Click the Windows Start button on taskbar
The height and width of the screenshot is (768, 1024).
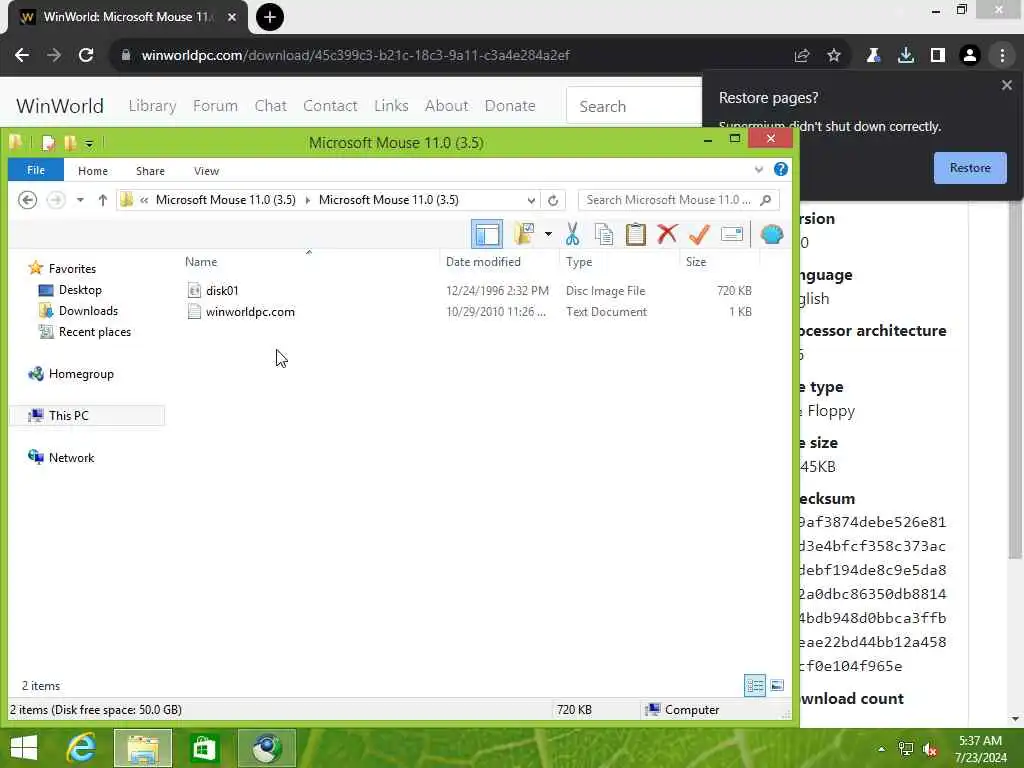(24, 748)
